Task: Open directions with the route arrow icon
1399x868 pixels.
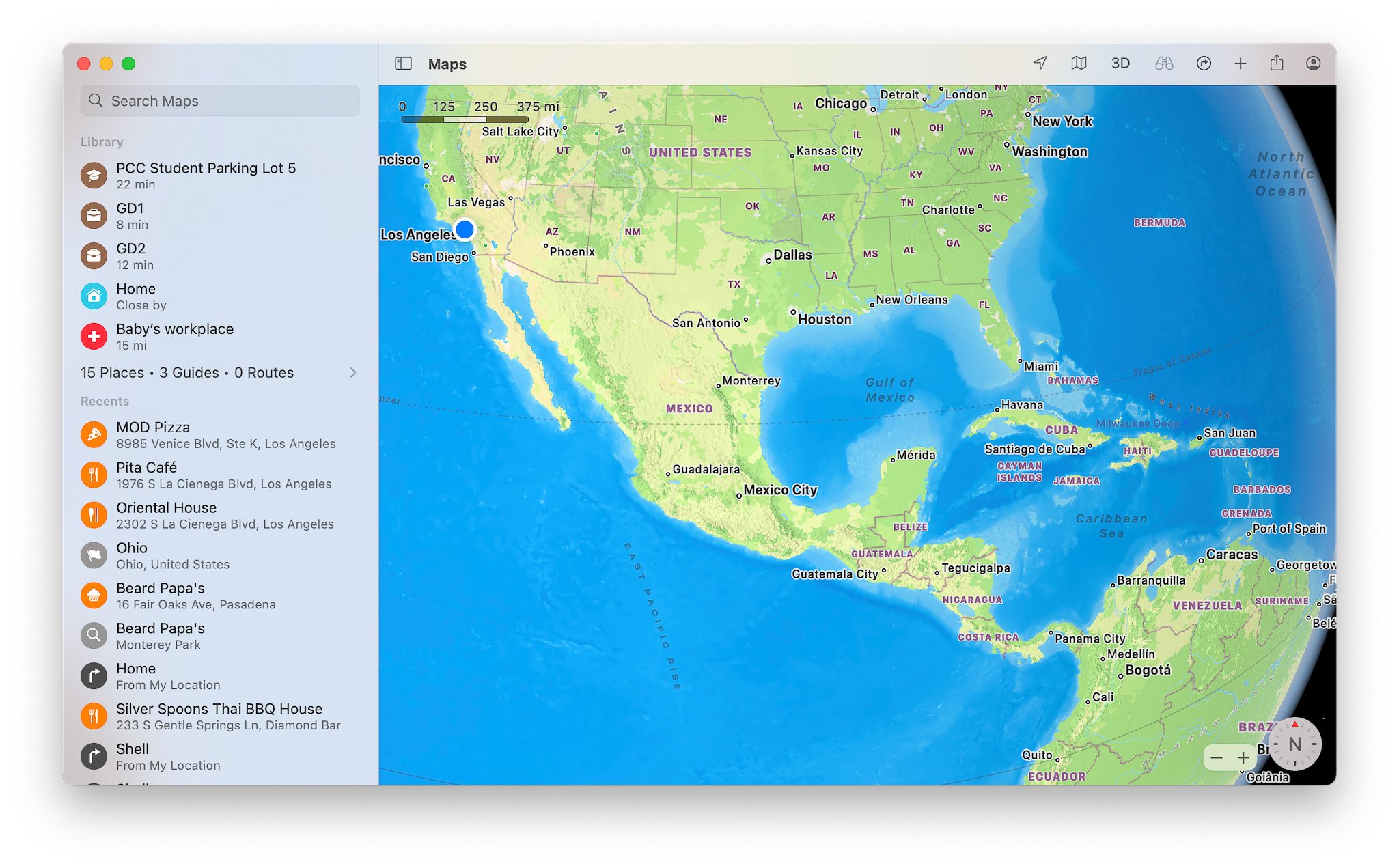Action: (1204, 64)
